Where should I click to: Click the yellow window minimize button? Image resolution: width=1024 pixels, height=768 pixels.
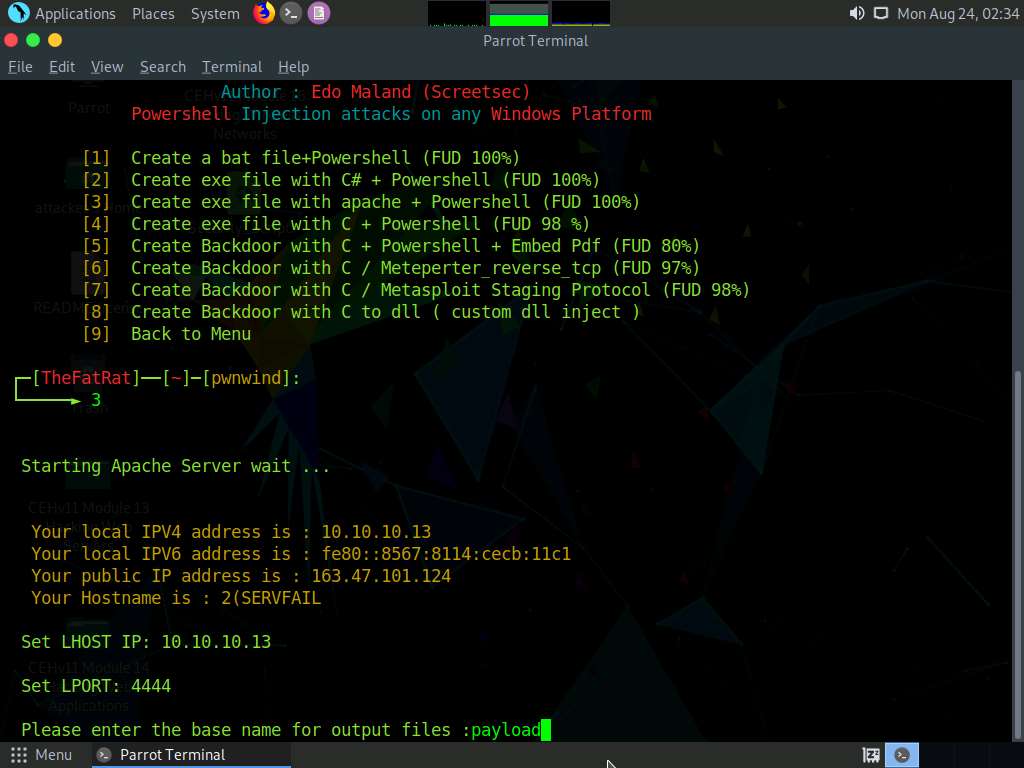(55, 40)
